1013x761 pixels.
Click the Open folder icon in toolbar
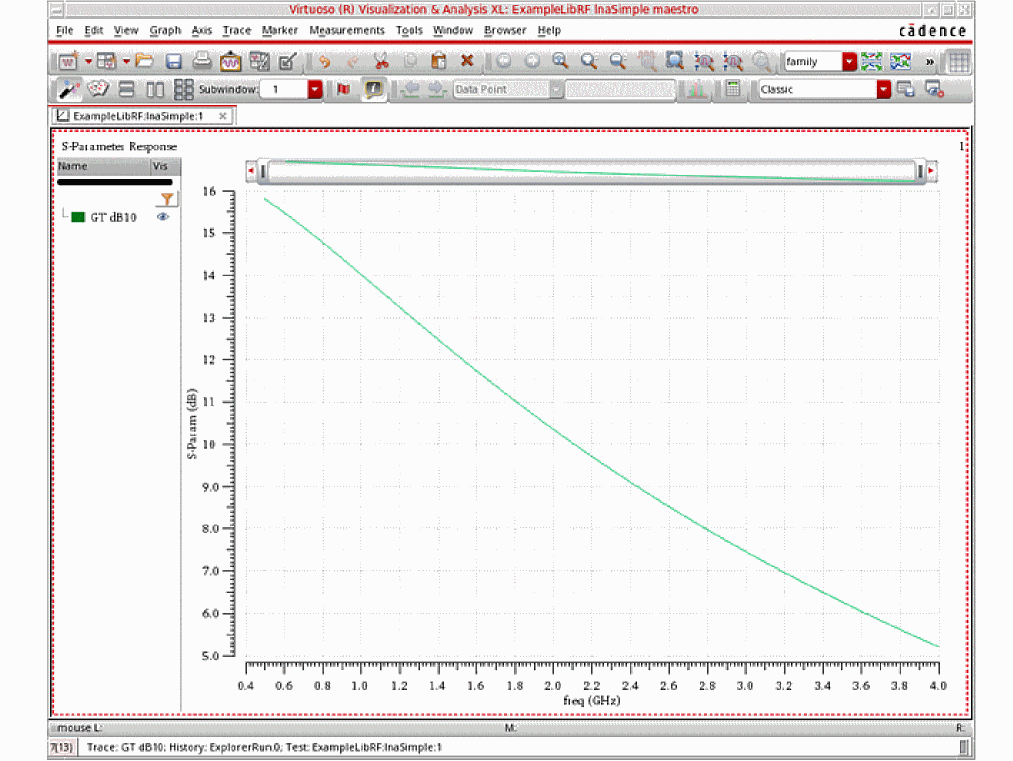coord(145,61)
